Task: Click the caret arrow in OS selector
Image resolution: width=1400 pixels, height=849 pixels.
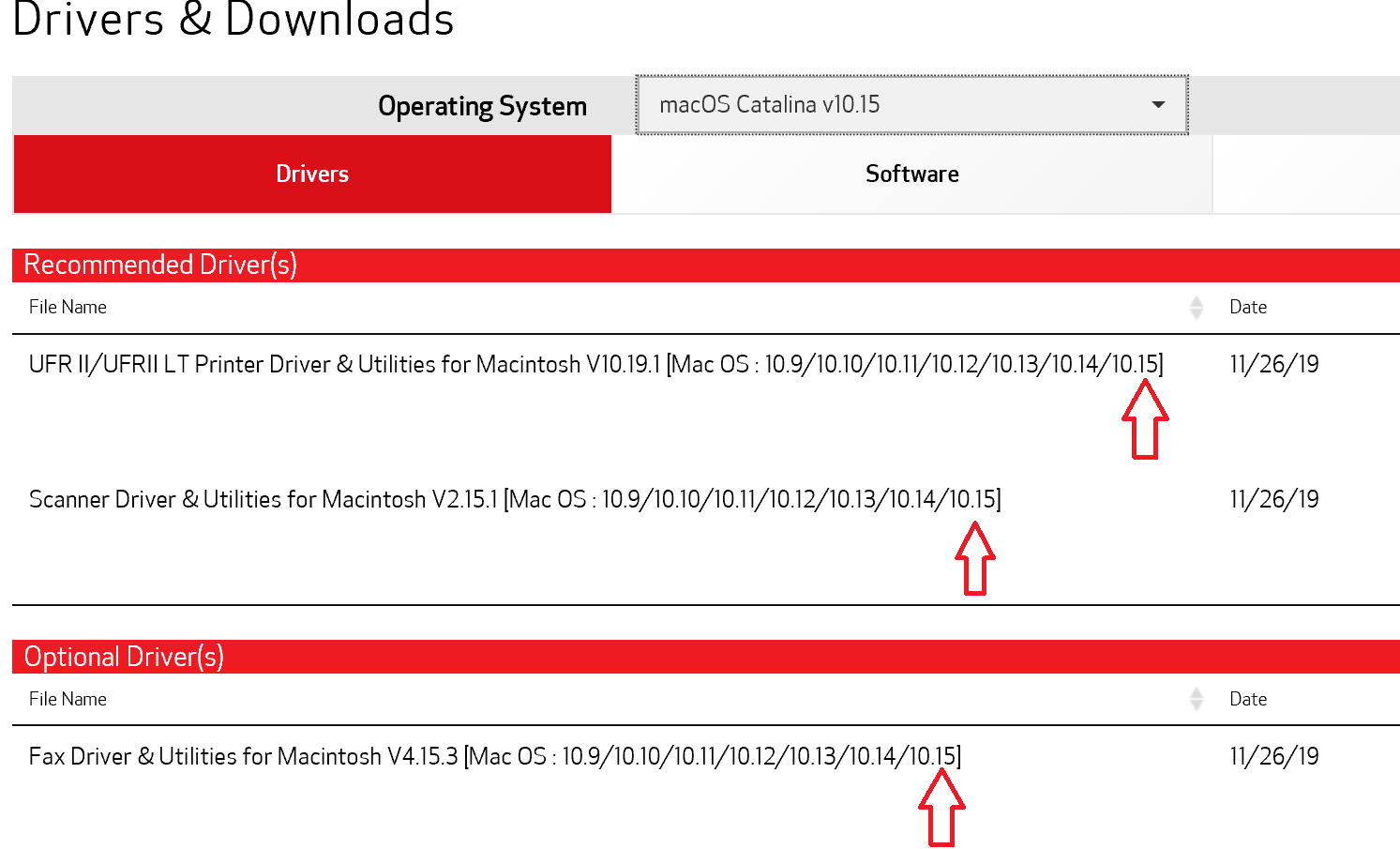Action: [1158, 105]
